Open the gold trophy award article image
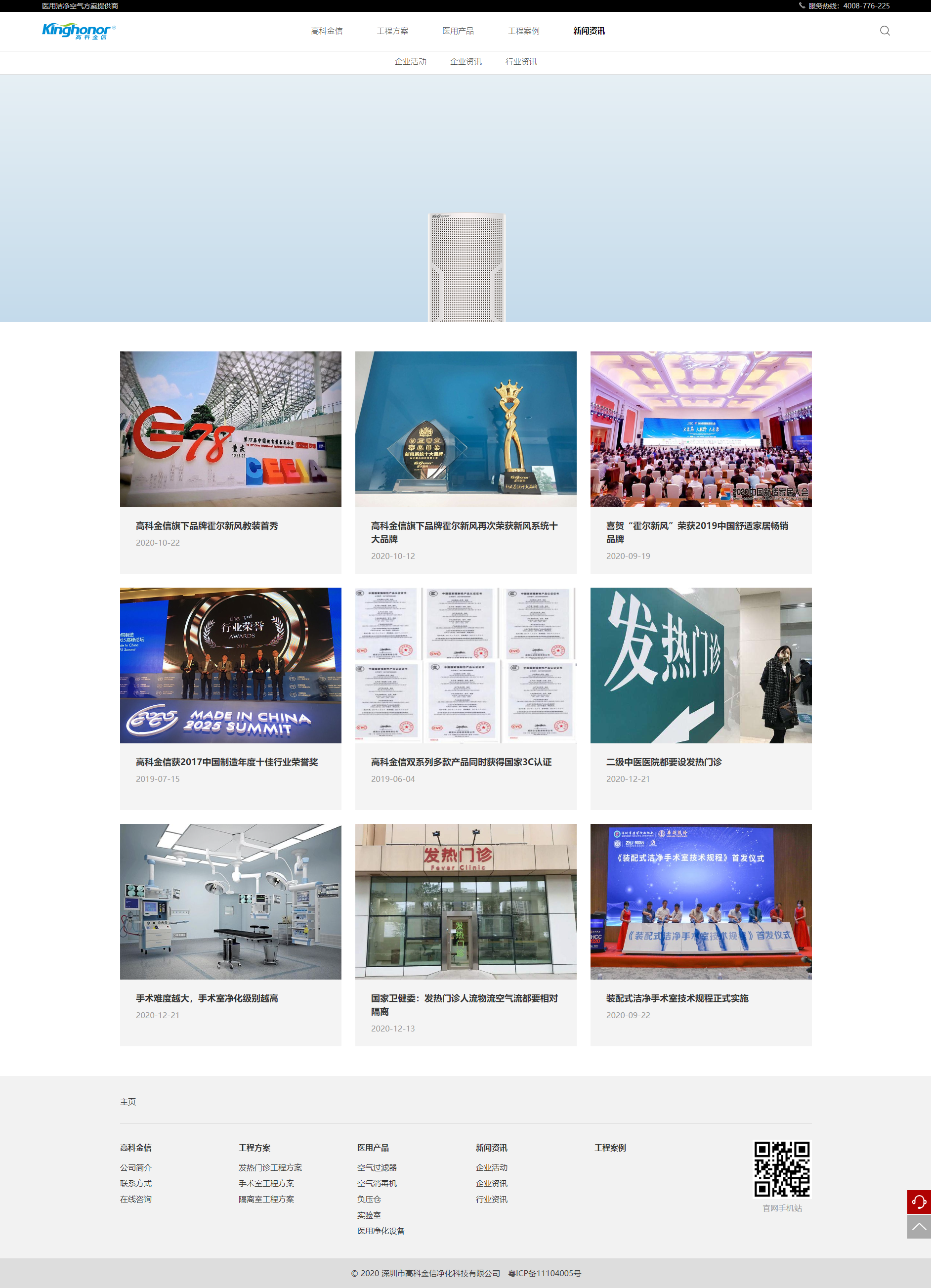The height and width of the screenshot is (1288, 931). [x=465, y=429]
